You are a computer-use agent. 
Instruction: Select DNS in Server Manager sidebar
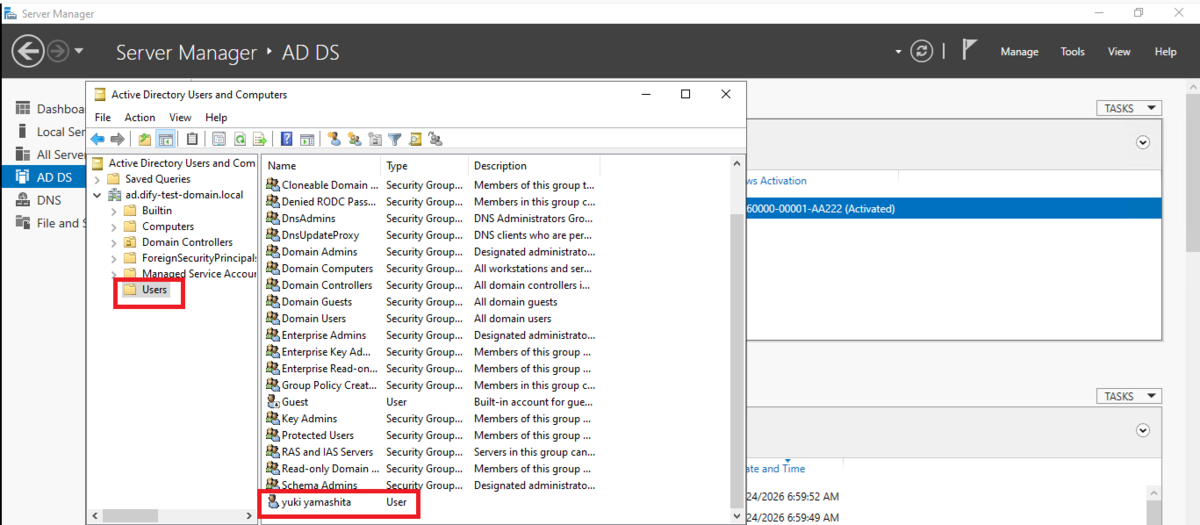pos(48,200)
